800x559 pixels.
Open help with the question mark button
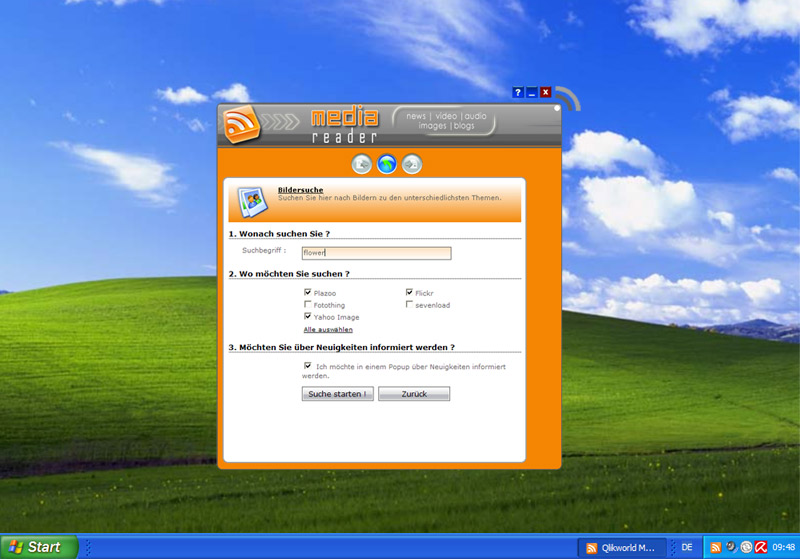point(518,92)
